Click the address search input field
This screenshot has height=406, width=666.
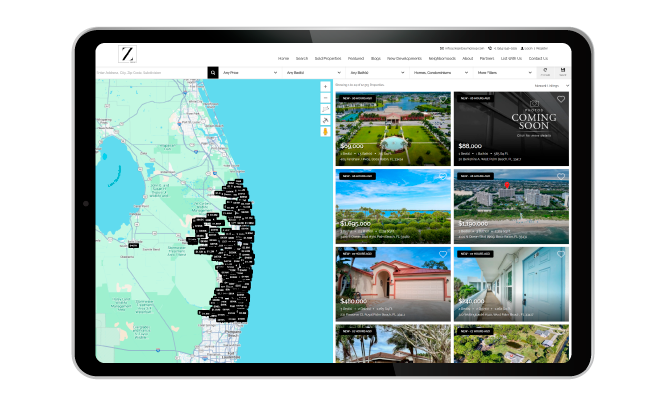150,73
